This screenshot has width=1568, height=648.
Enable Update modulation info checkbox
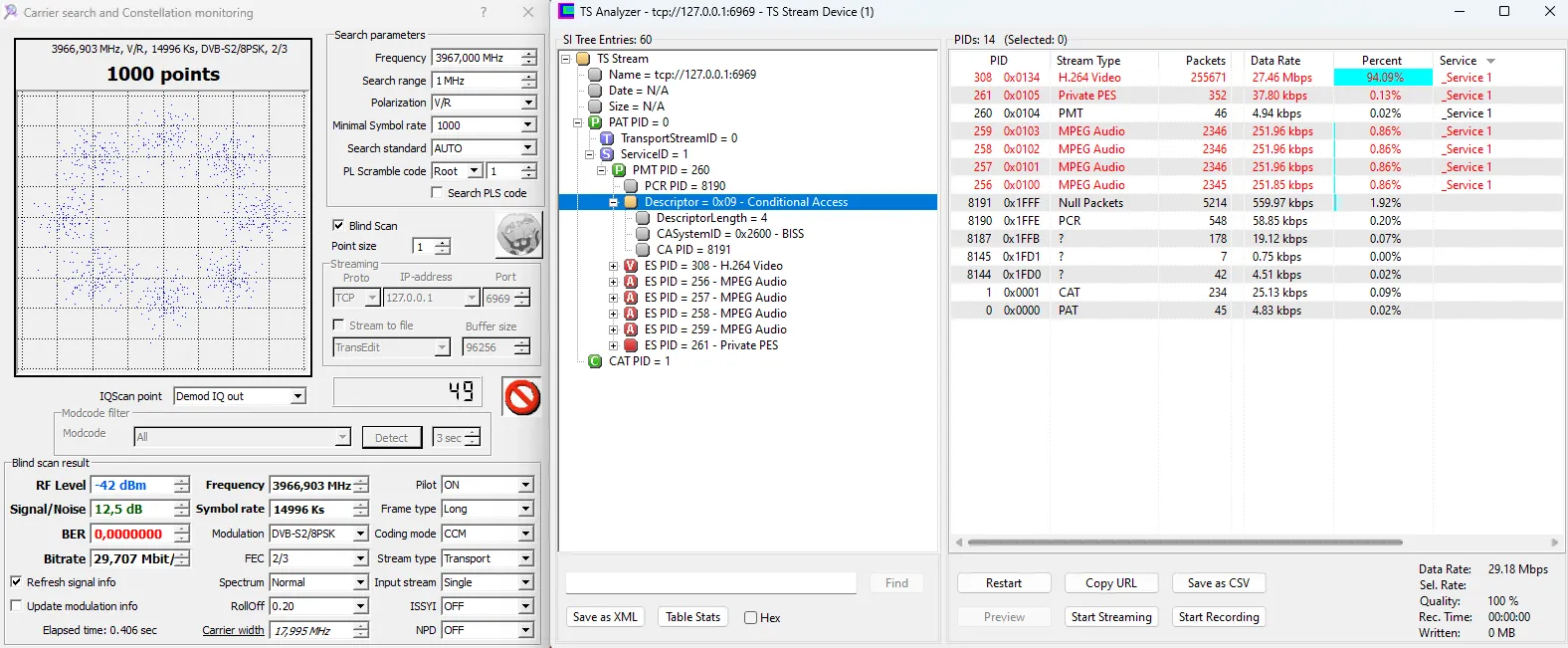[16, 606]
